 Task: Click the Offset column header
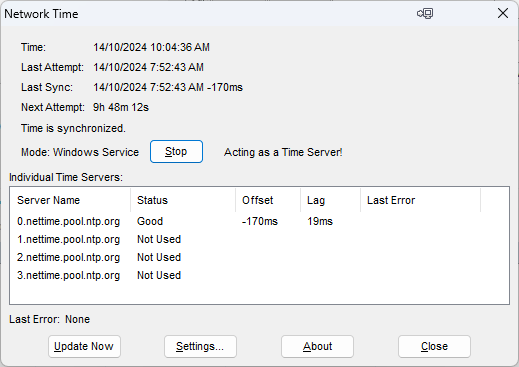[x=268, y=200]
